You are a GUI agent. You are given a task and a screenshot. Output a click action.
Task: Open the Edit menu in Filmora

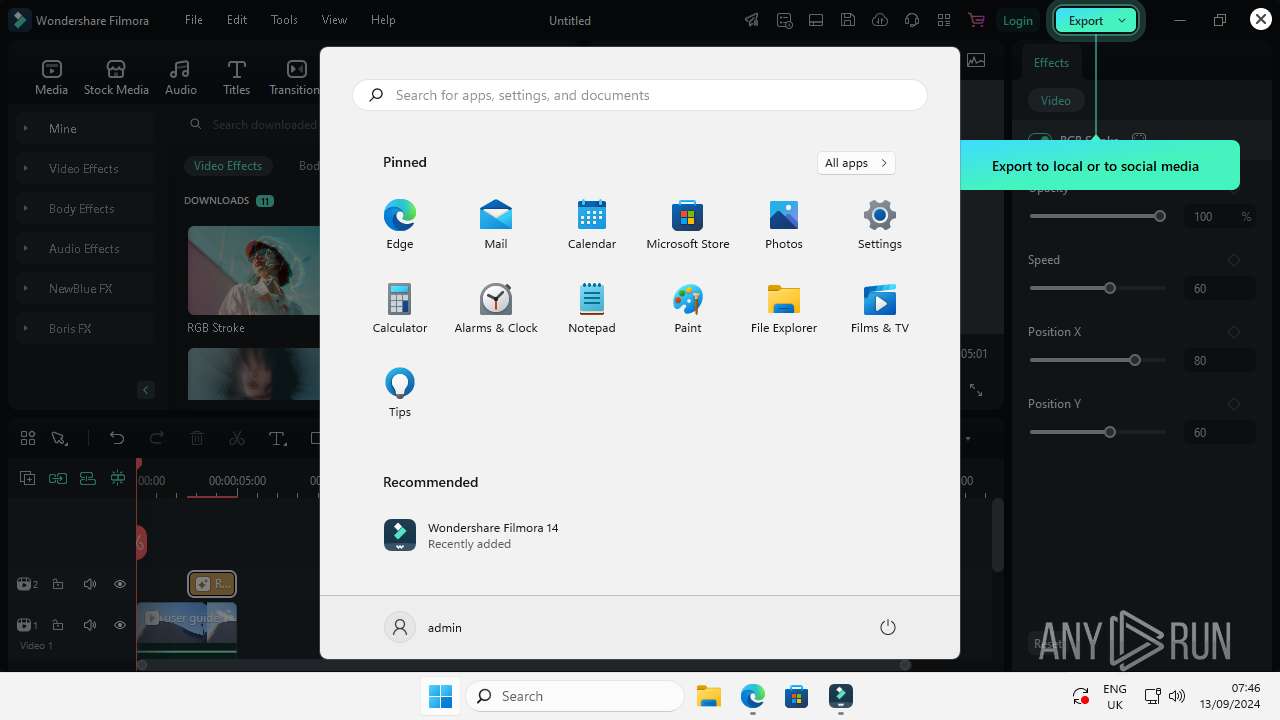(x=237, y=19)
